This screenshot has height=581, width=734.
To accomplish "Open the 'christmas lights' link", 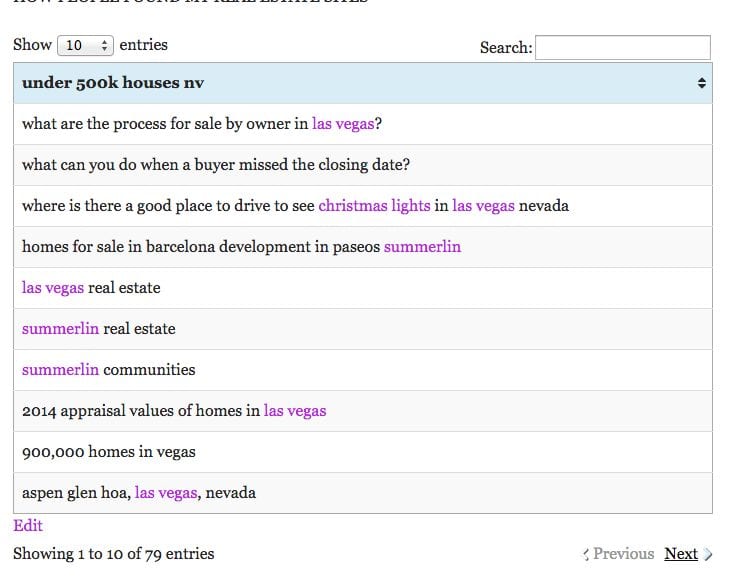I will click(x=374, y=206).
